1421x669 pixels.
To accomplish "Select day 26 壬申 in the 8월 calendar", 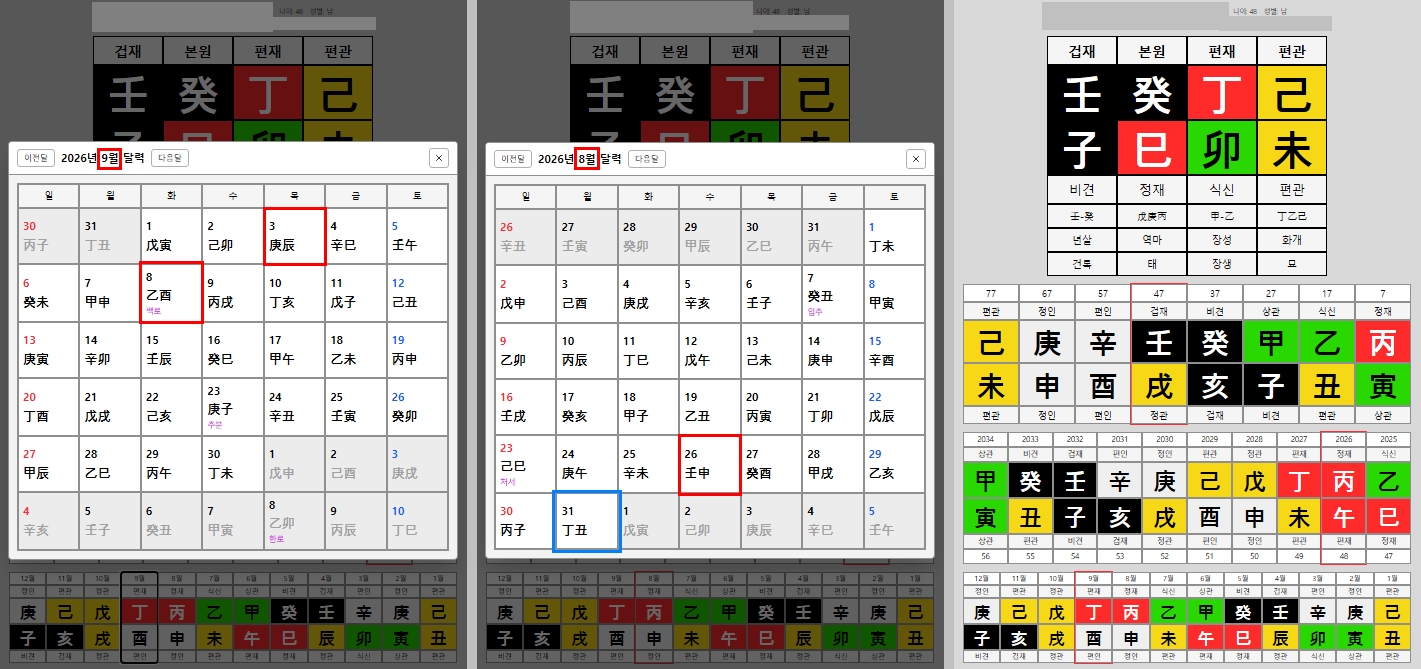I will pyautogui.click(x=709, y=463).
